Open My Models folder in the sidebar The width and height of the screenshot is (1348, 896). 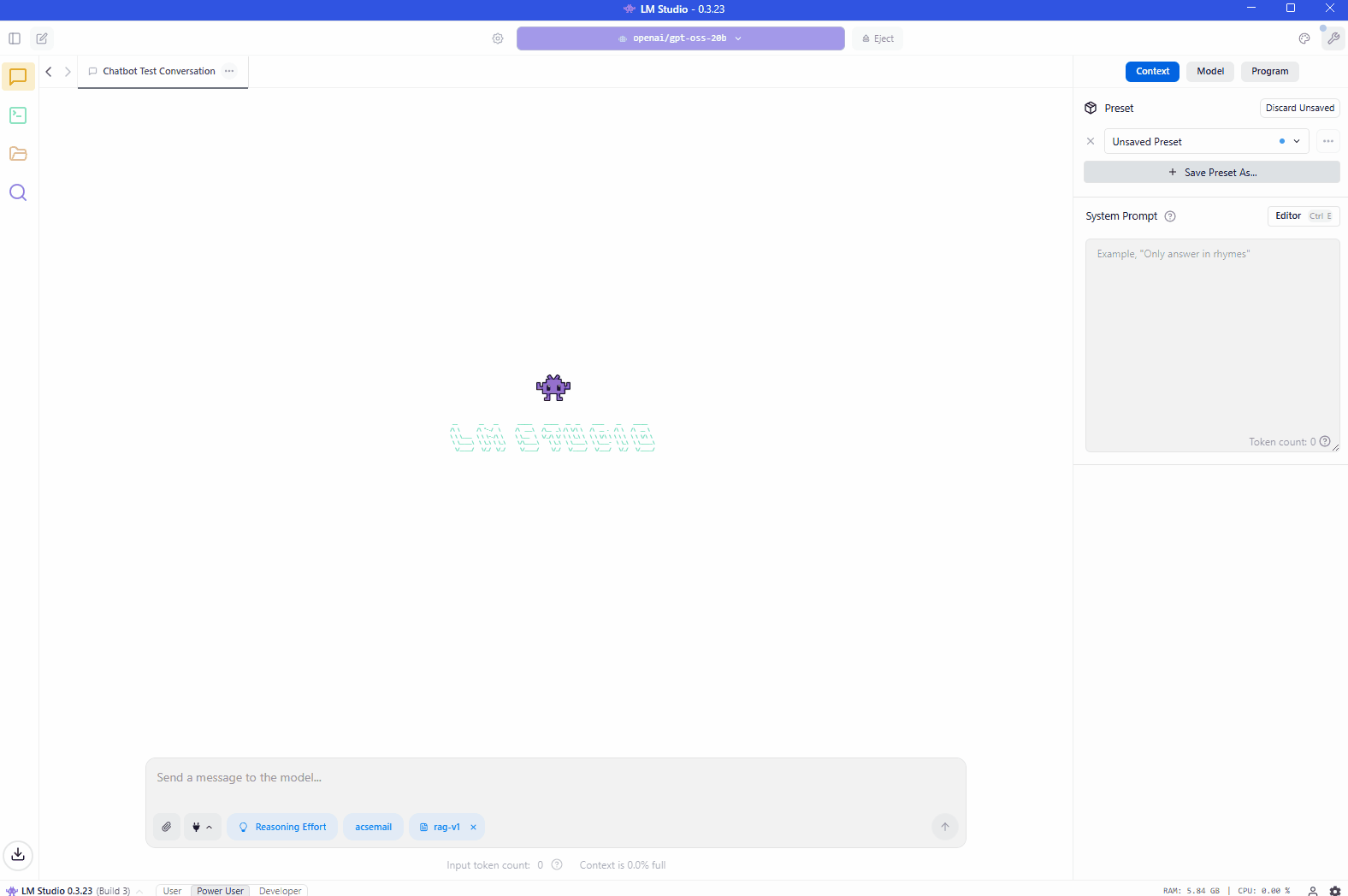tap(18, 154)
